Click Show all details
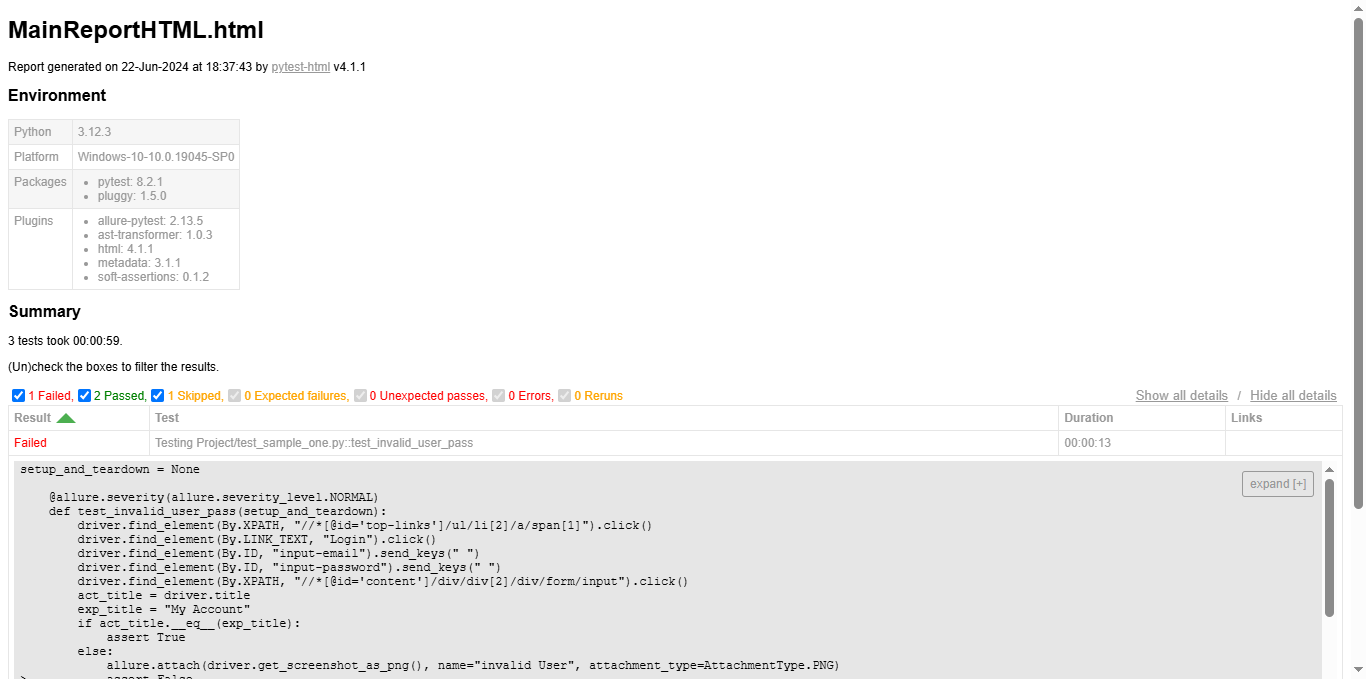The height and width of the screenshot is (679, 1366). pos(1181,395)
